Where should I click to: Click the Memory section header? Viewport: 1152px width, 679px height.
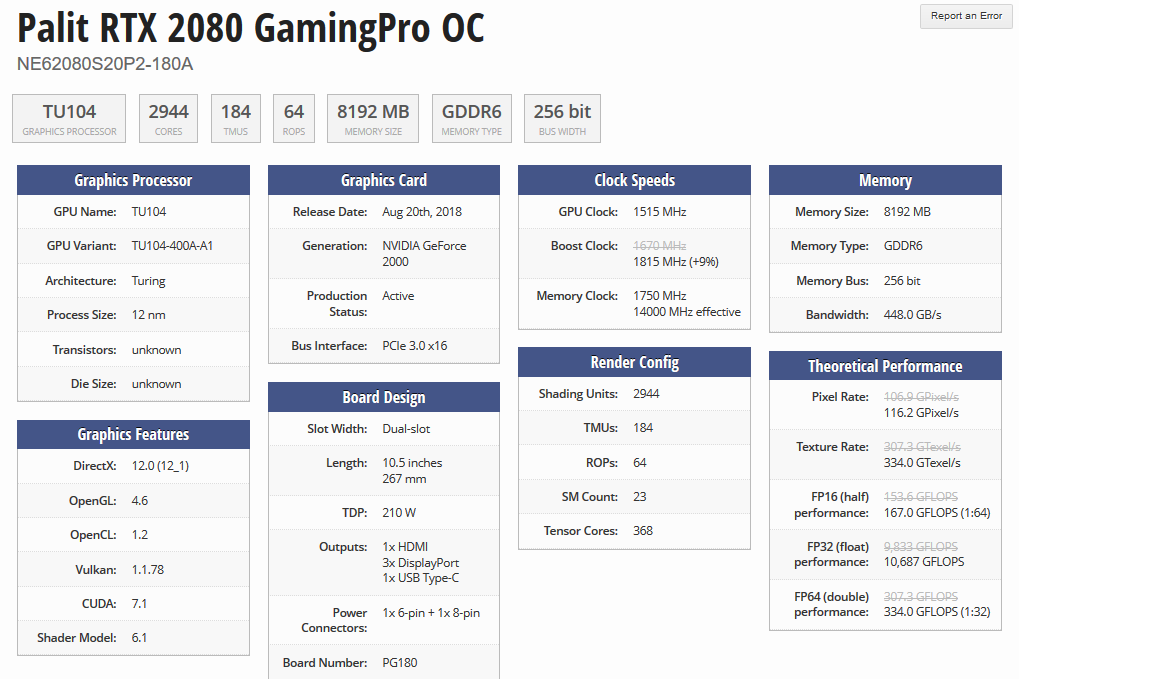(885, 180)
